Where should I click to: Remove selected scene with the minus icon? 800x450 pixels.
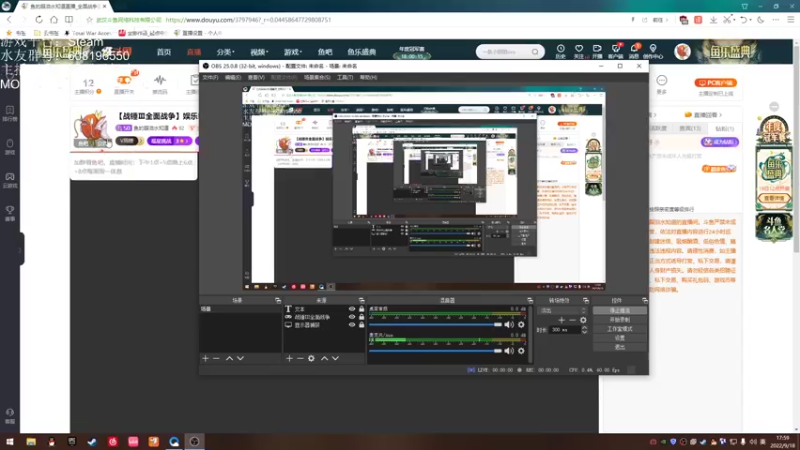pyautogui.click(x=216, y=359)
